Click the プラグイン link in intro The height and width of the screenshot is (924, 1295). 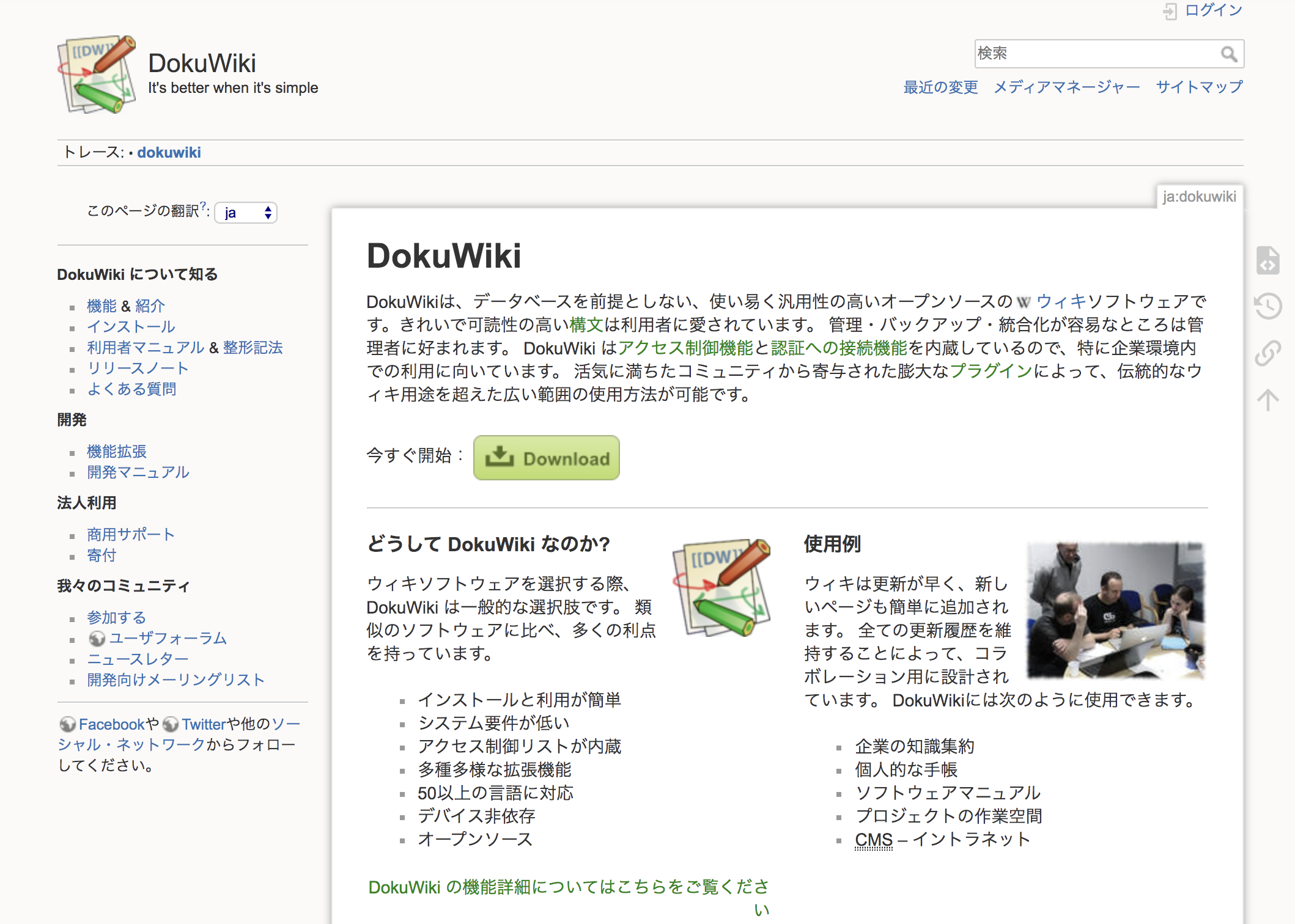(991, 371)
